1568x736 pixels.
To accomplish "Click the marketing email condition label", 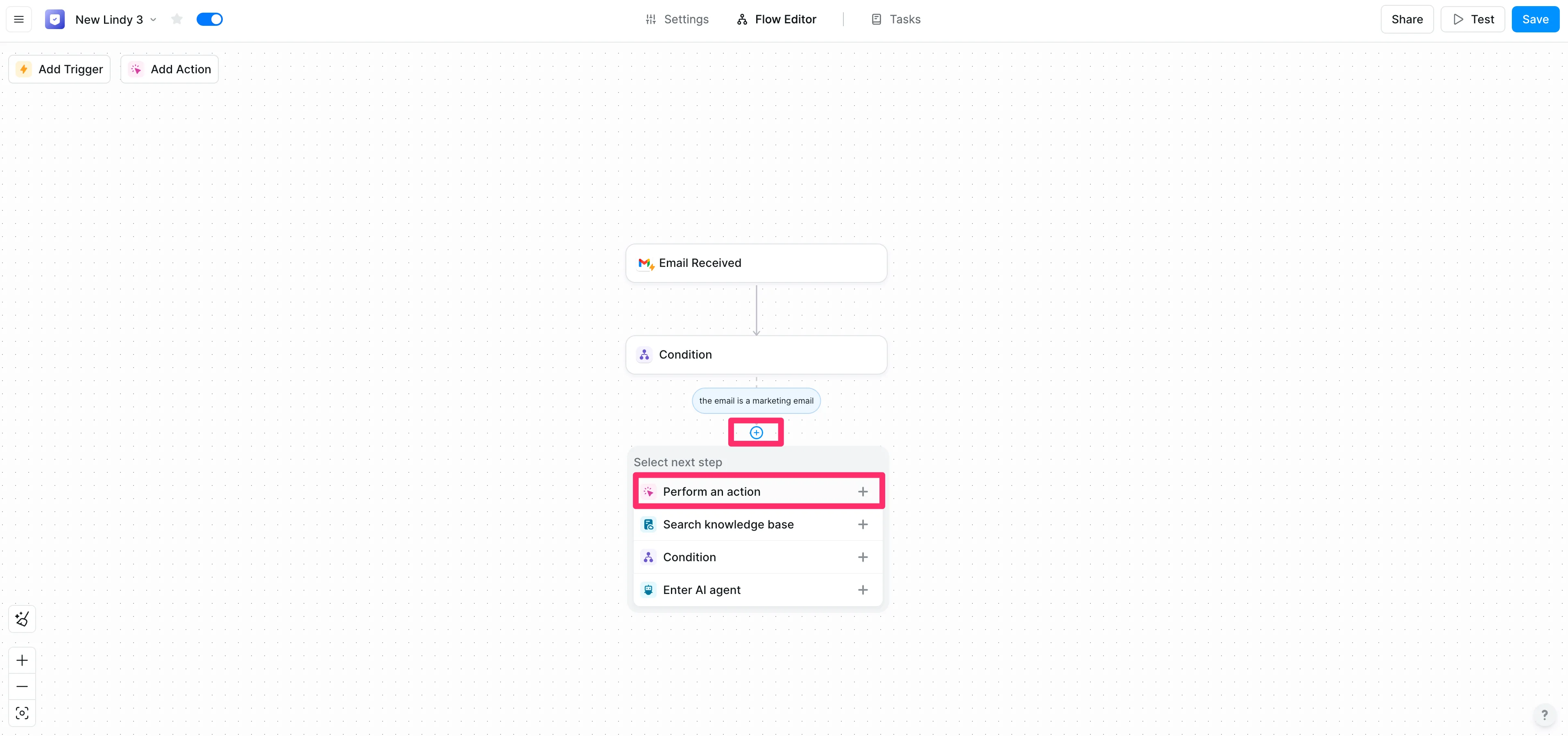I will [x=756, y=401].
